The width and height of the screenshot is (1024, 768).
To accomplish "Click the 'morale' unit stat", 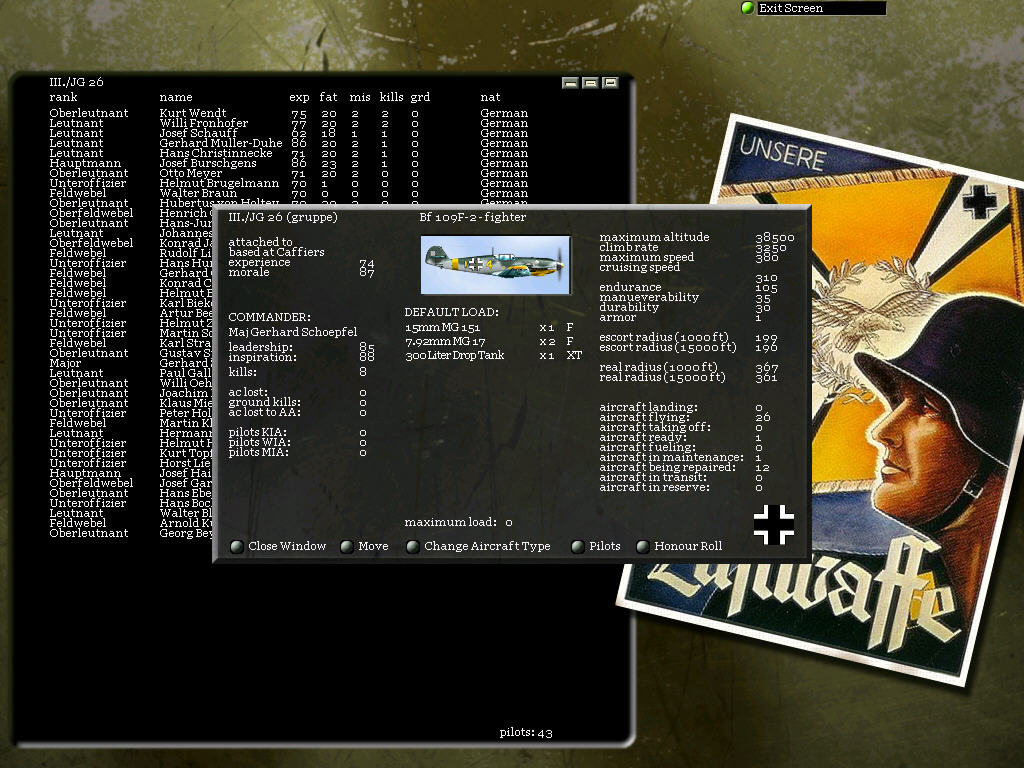I will coord(248,272).
